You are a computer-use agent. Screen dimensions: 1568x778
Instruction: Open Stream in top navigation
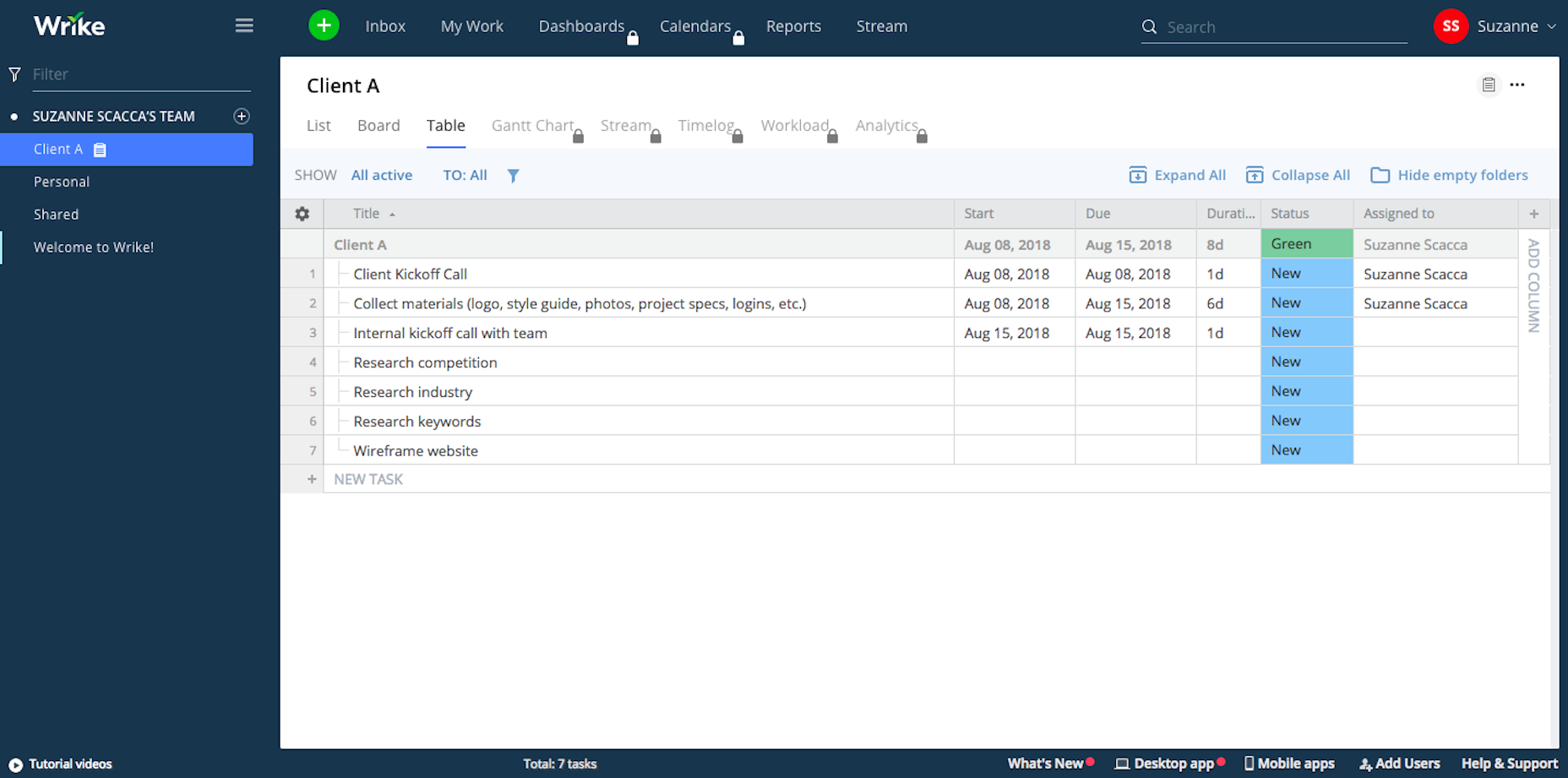point(882,26)
